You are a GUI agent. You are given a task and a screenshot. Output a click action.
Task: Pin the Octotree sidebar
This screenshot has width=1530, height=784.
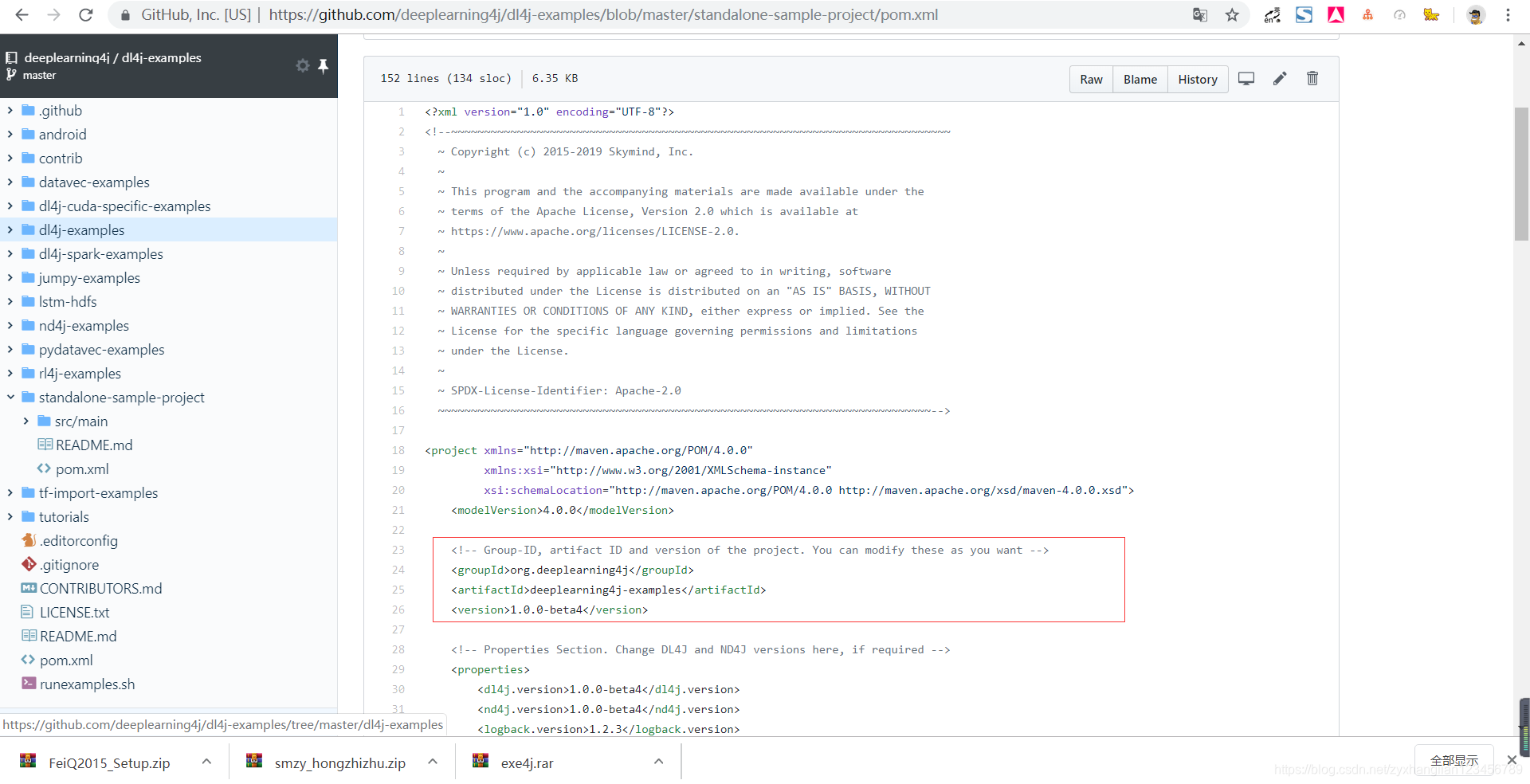[323, 65]
